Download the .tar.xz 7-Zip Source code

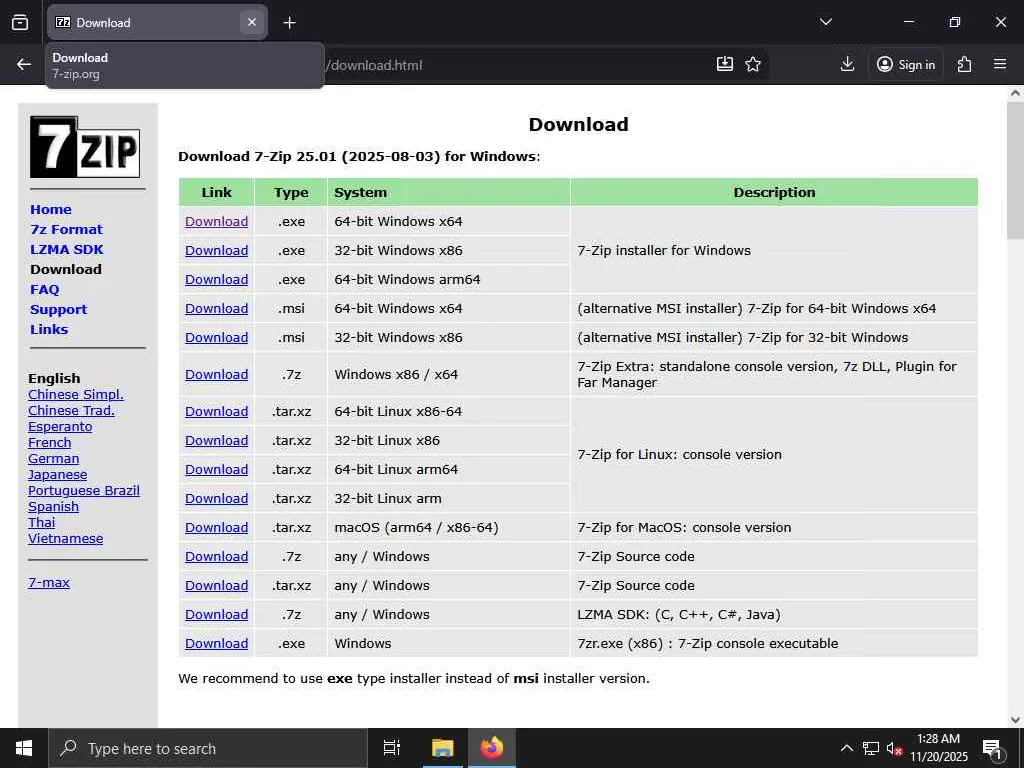(x=216, y=586)
